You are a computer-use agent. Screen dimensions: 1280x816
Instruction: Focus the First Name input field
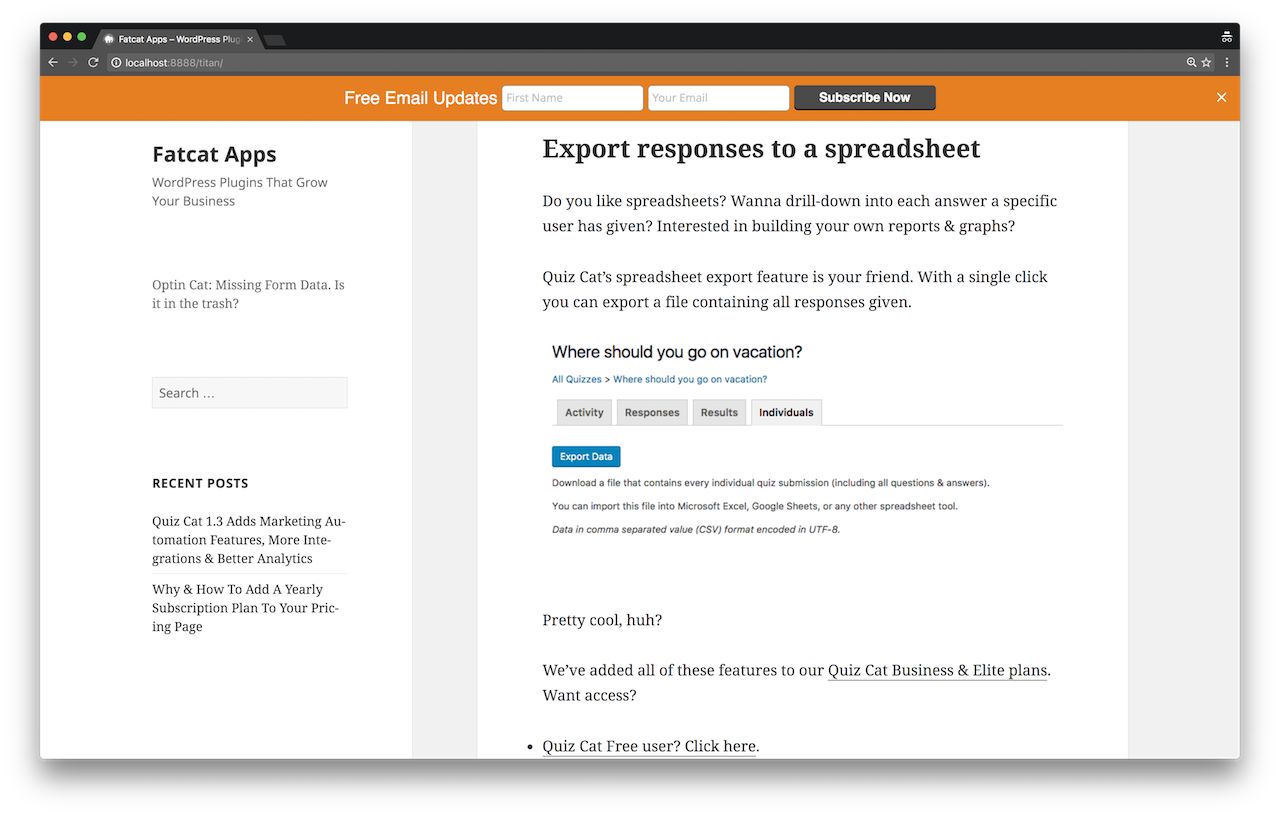point(572,98)
